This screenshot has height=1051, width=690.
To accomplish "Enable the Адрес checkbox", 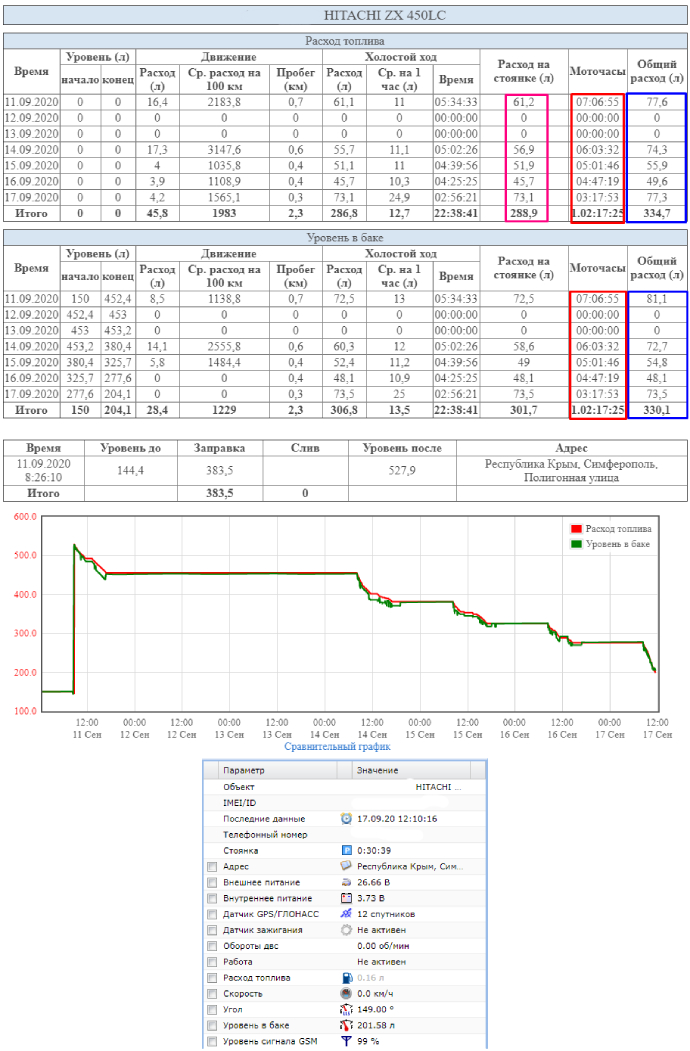I will tap(211, 866).
